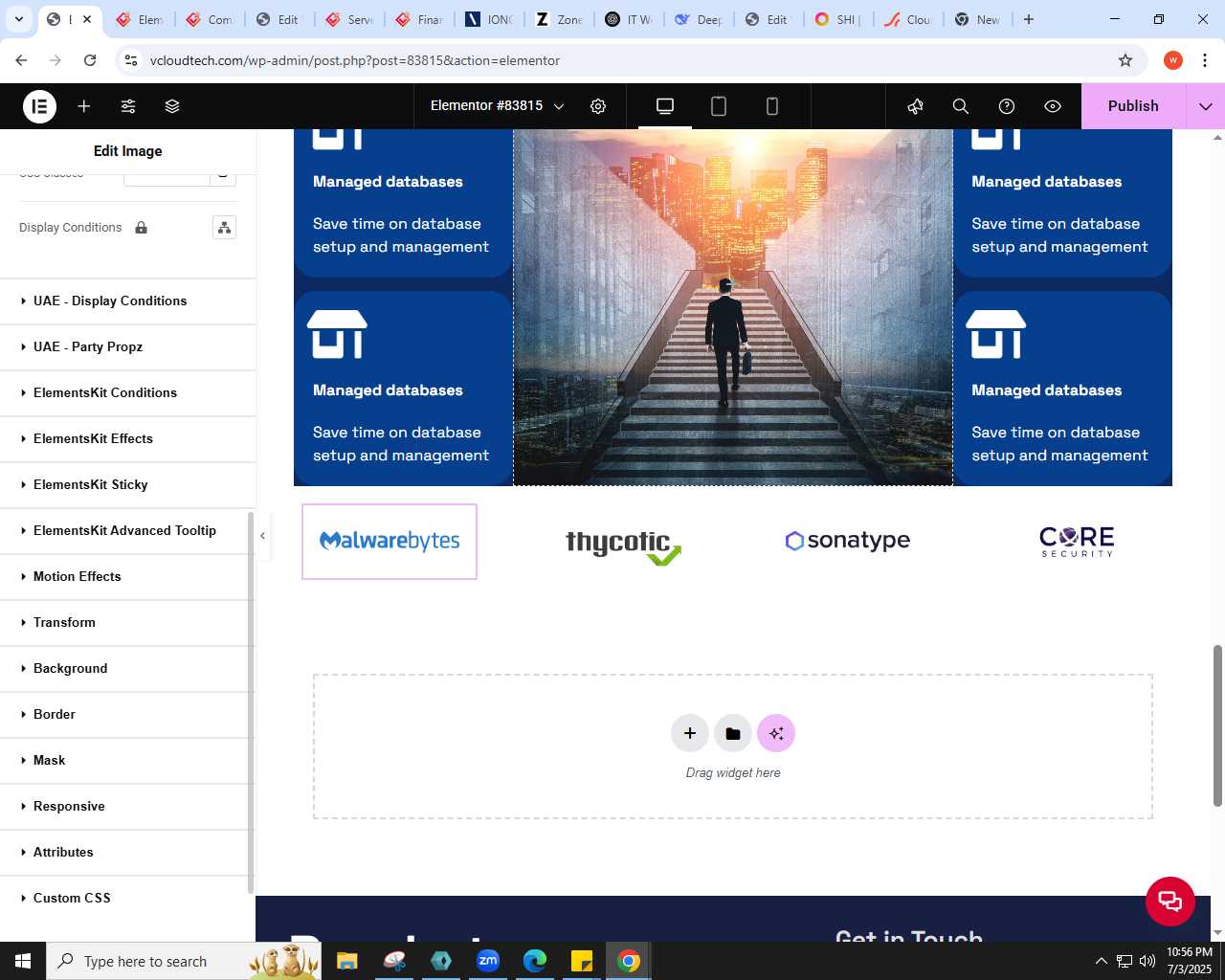Open the Publish options dropdown arrow
This screenshot has height=980, width=1225.
pyautogui.click(x=1206, y=106)
